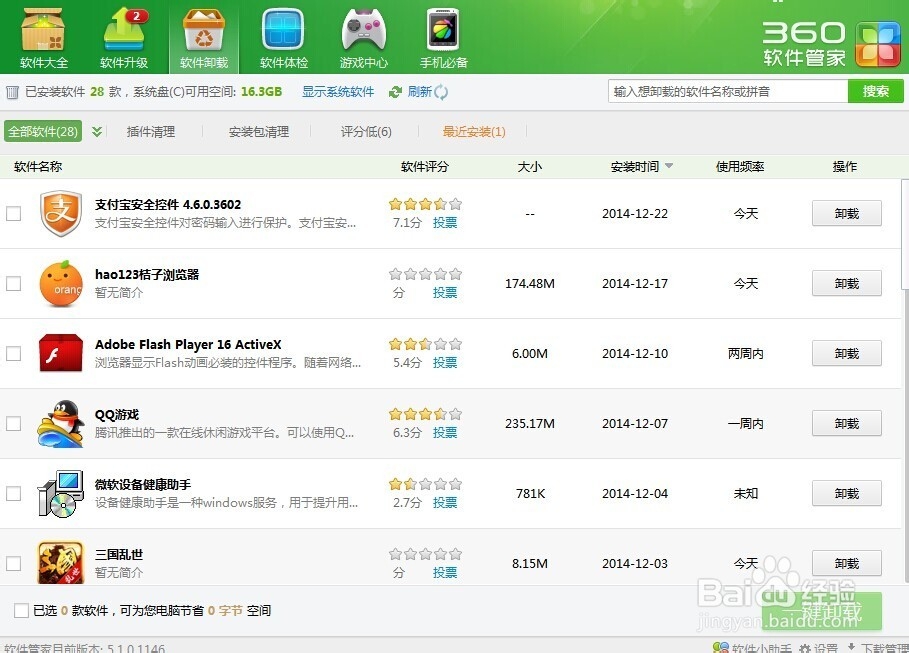Check the 支付宝安全控件 checkbox
909x653 pixels.
coord(13,213)
